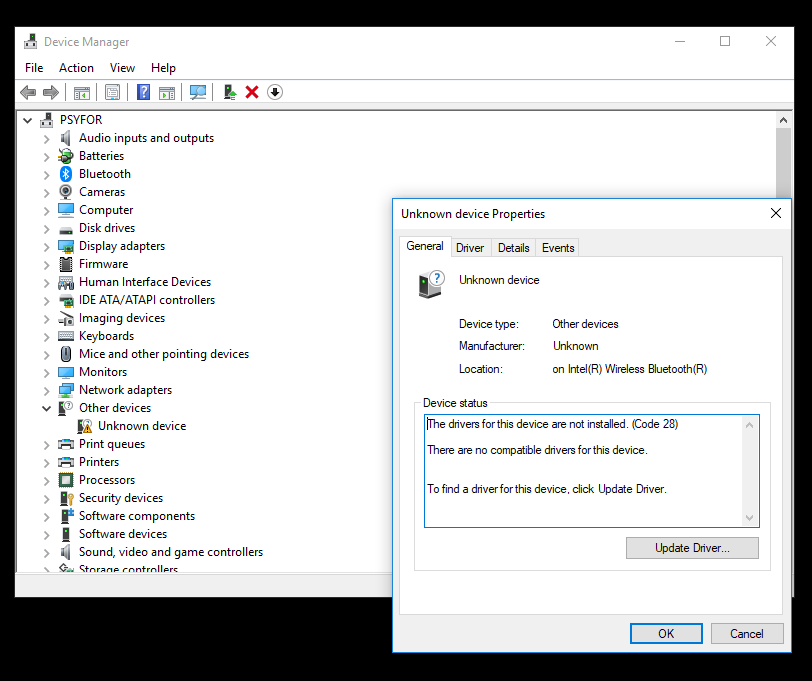812x681 pixels.
Task: Switch to the Events tab
Action: 558,248
